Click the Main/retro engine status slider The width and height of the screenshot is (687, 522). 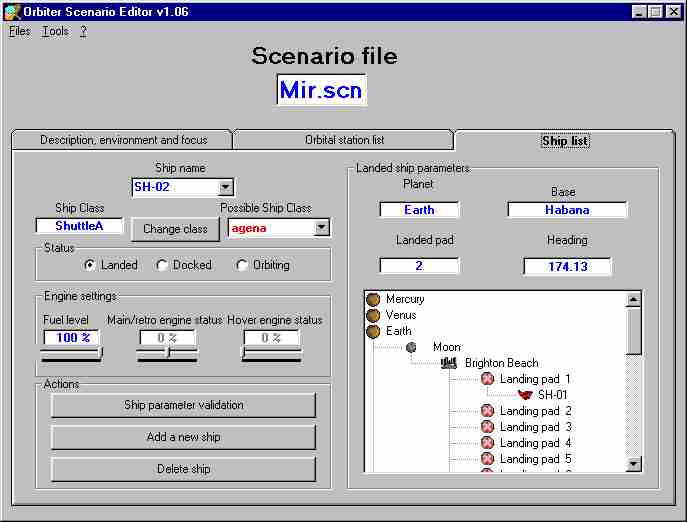[167, 353]
